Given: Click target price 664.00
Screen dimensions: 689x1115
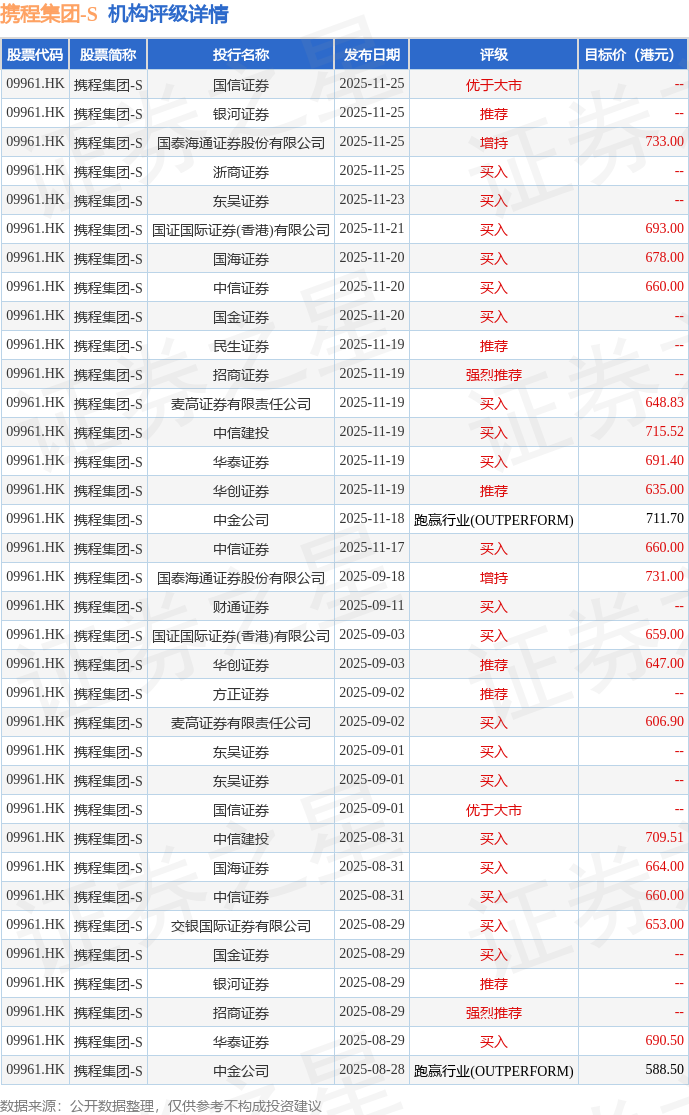Looking at the screenshot, I should [664, 867].
